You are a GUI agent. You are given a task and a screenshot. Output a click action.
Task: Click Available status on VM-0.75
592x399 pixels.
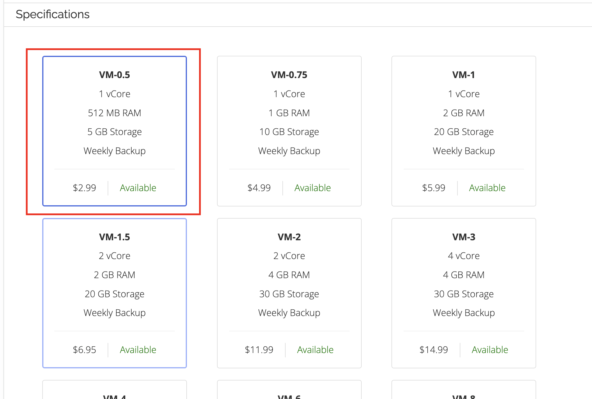point(313,188)
